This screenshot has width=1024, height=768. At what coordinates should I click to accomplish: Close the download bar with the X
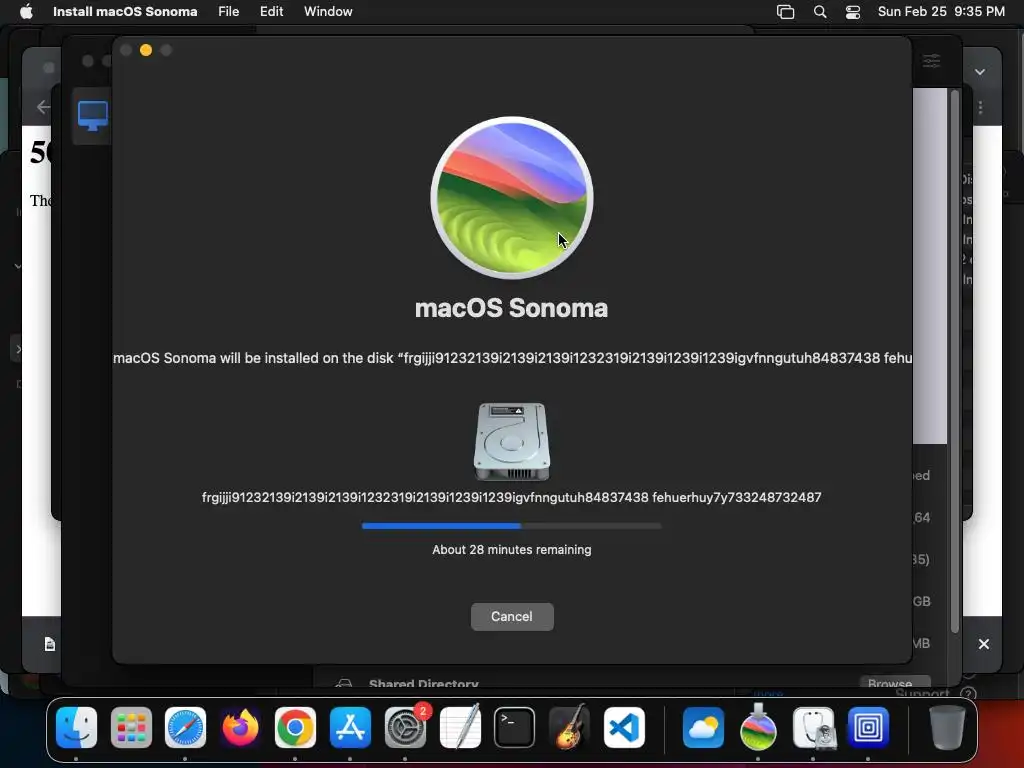[984, 644]
